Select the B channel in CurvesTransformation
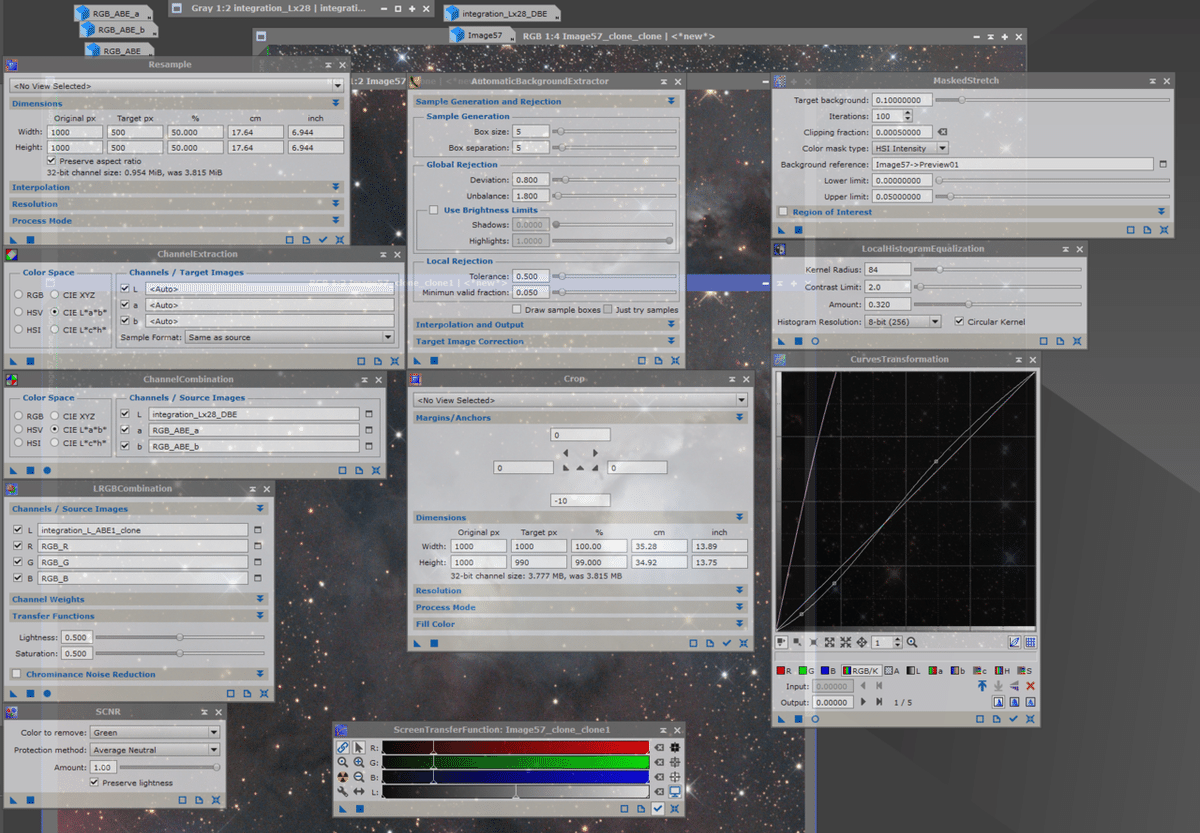1200x833 pixels. click(x=827, y=670)
